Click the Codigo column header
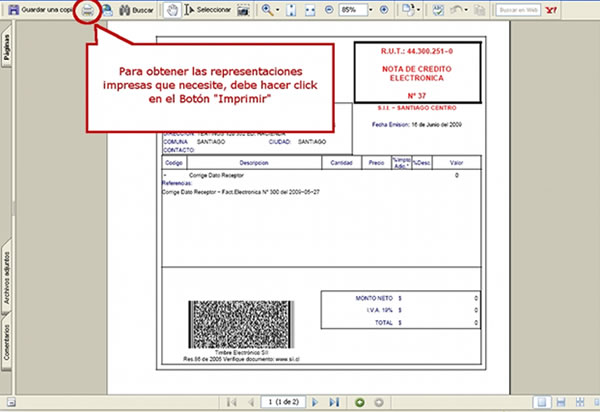The width and height of the screenshot is (600, 412). click(x=174, y=163)
